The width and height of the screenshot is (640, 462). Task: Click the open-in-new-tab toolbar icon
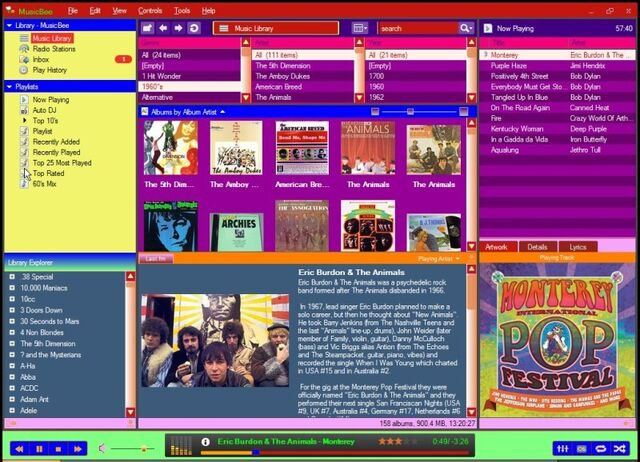147,28
